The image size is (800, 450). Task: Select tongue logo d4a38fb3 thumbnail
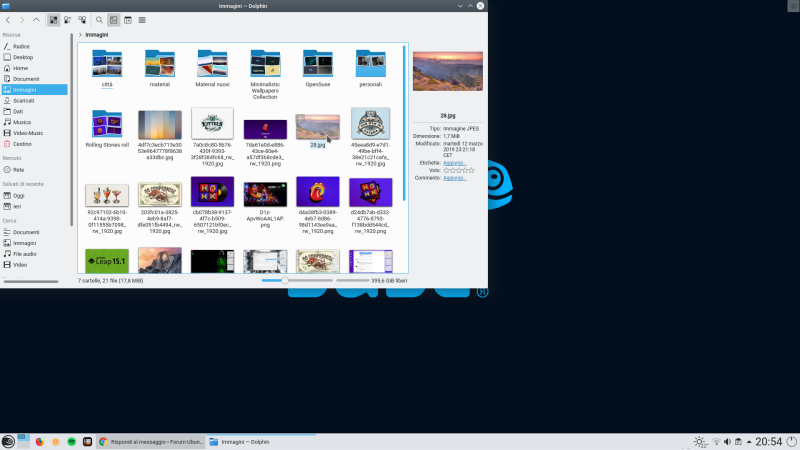[x=318, y=191]
